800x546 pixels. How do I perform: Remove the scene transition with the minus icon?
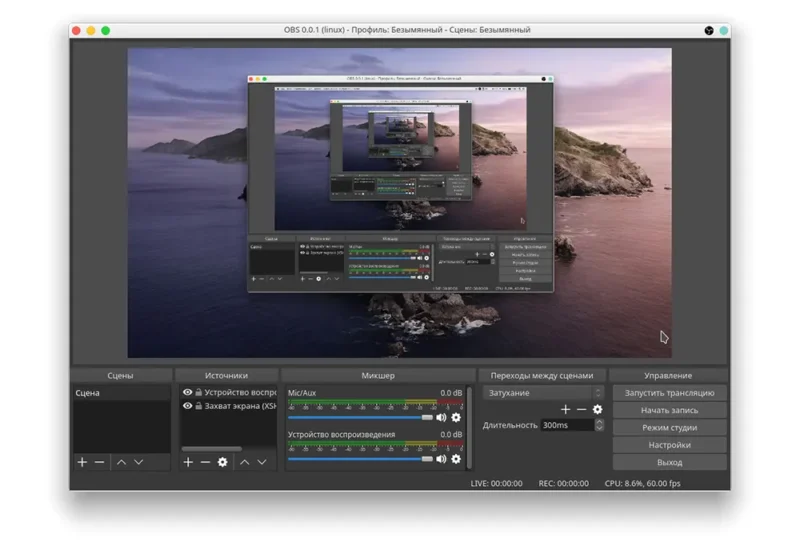click(581, 409)
